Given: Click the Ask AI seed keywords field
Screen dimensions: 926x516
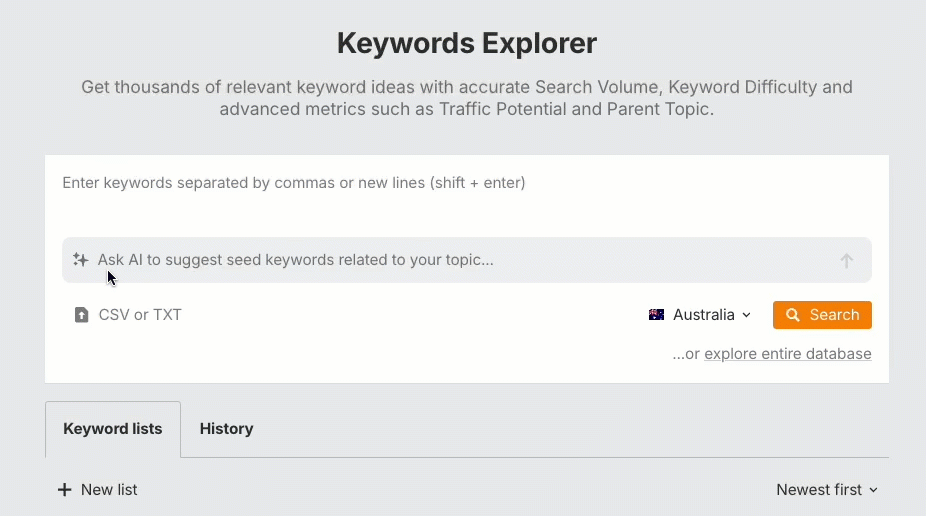Looking at the screenshot, I should 460,260.
